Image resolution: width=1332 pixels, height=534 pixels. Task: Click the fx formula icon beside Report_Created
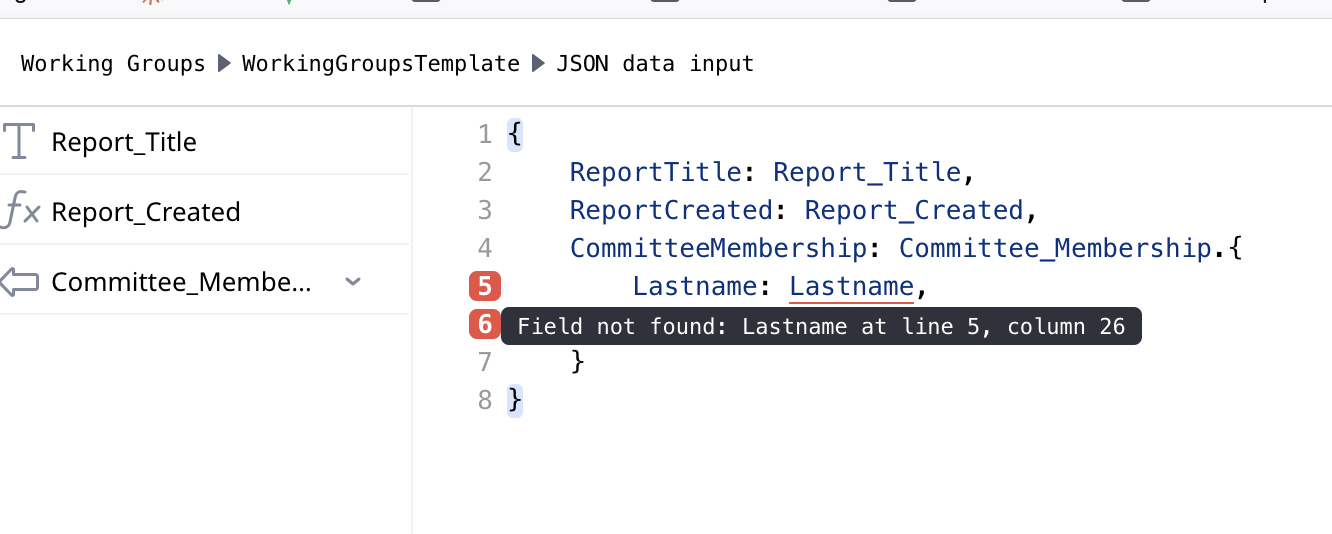tap(21, 212)
